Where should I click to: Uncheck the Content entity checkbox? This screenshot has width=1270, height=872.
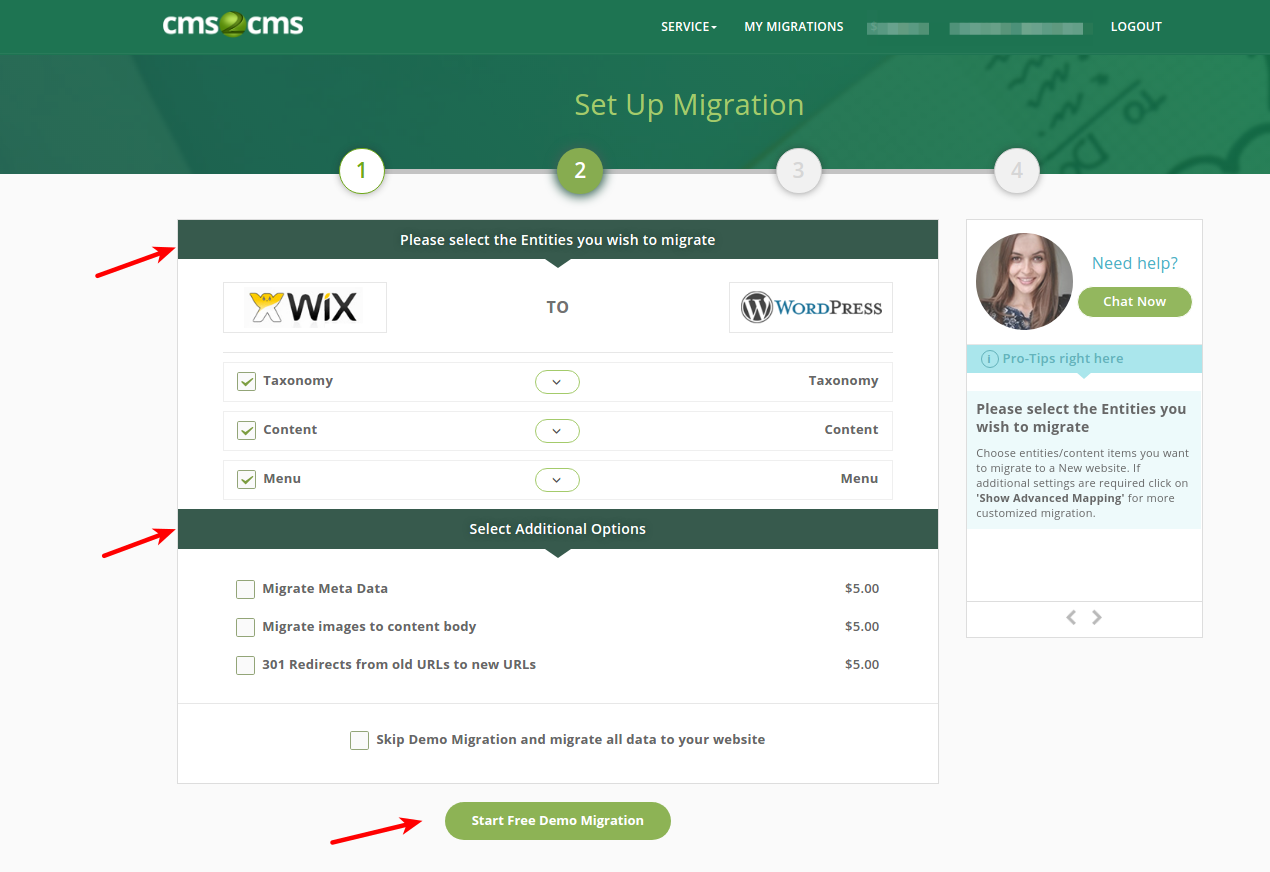pos(246,430)
